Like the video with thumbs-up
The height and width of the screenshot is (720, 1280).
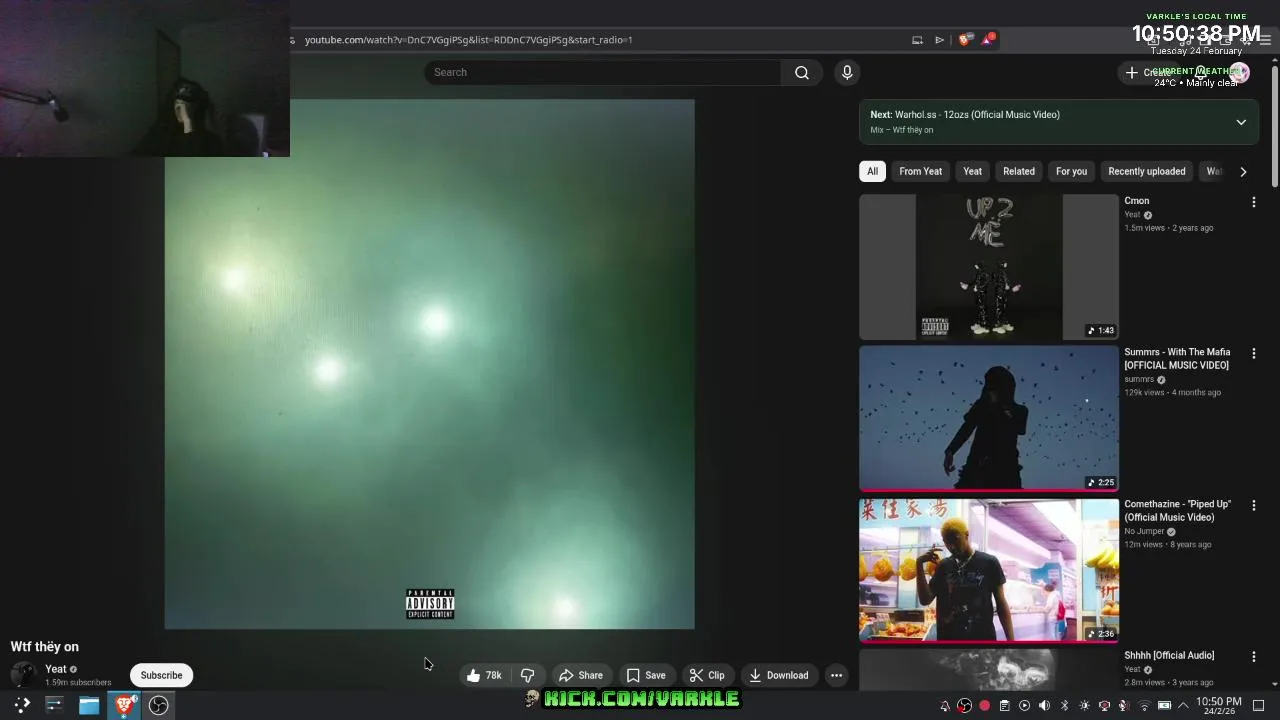coord(484,675)
